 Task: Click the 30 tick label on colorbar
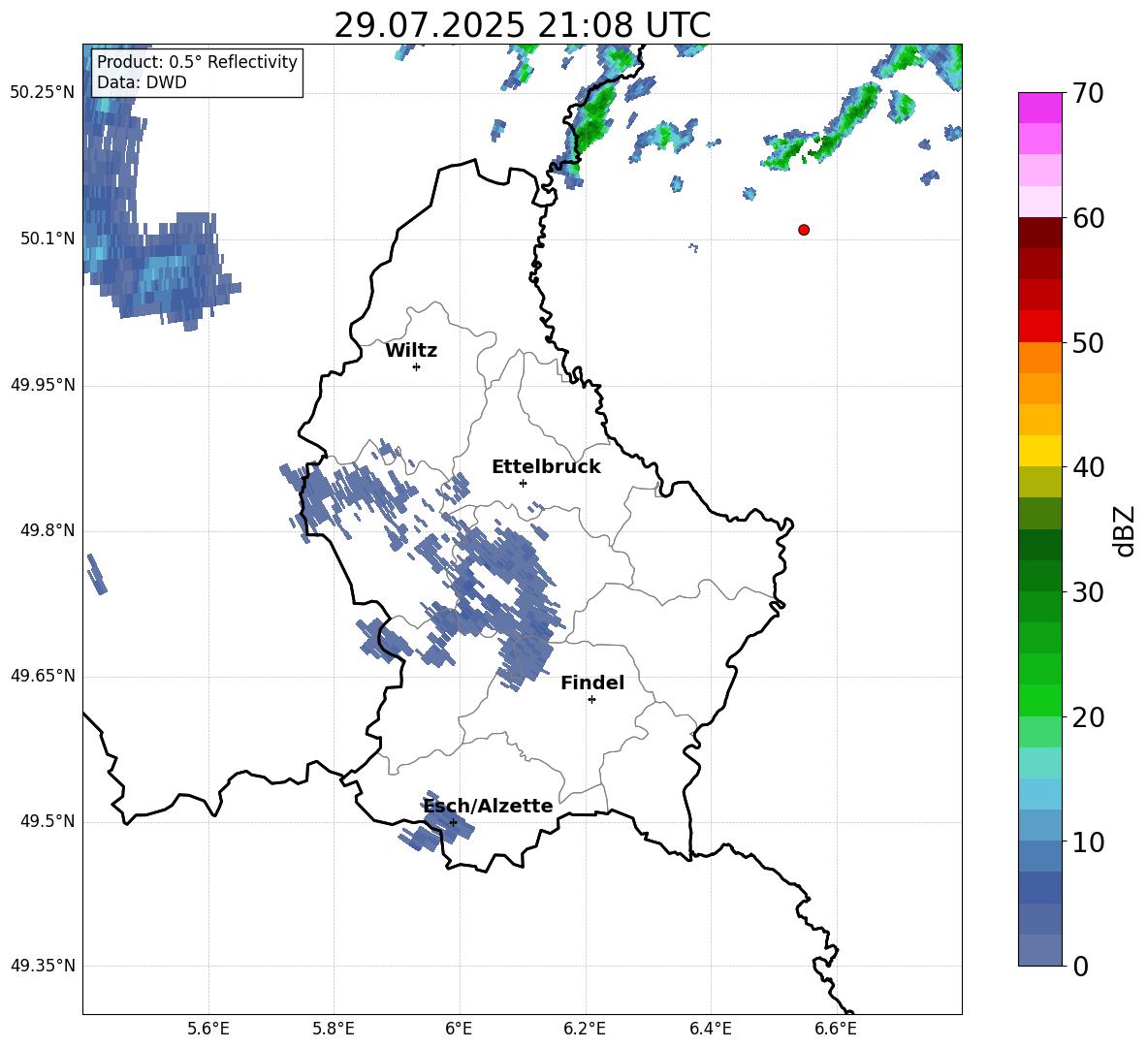(x=1088, y=592)
